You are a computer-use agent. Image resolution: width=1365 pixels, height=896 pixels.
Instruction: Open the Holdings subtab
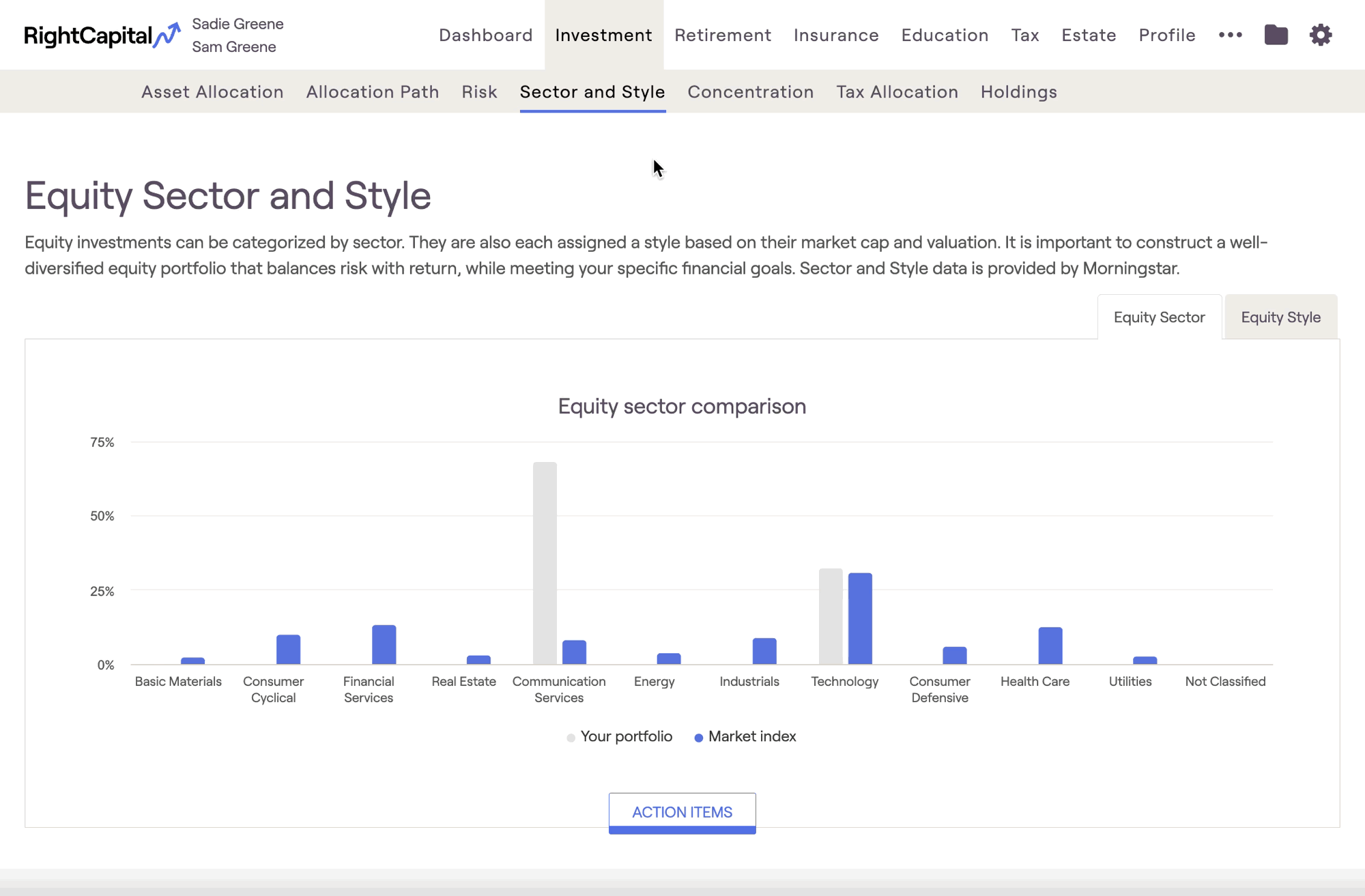point(1019,91)
